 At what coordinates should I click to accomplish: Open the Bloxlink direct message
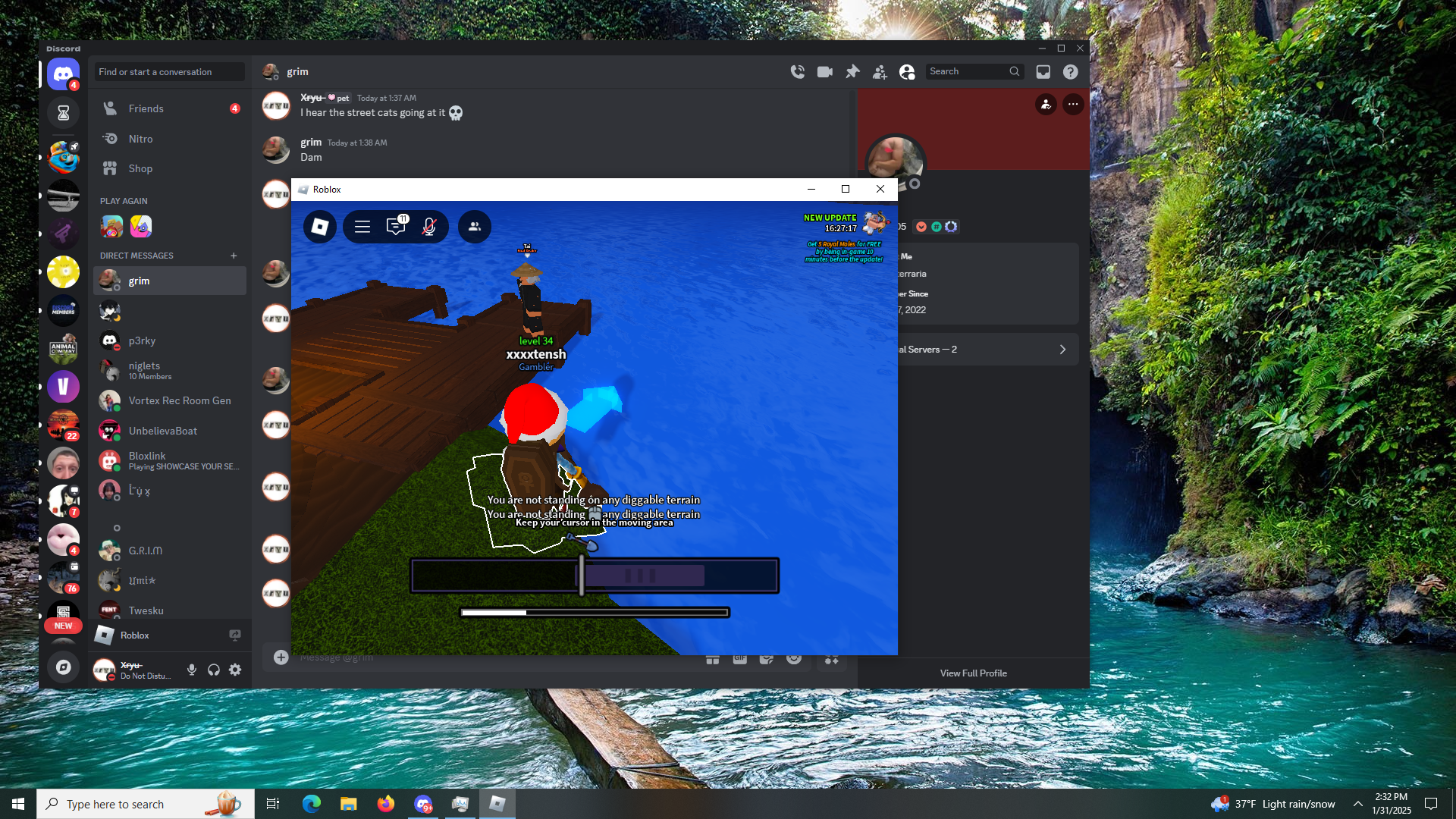pos(170,460)
